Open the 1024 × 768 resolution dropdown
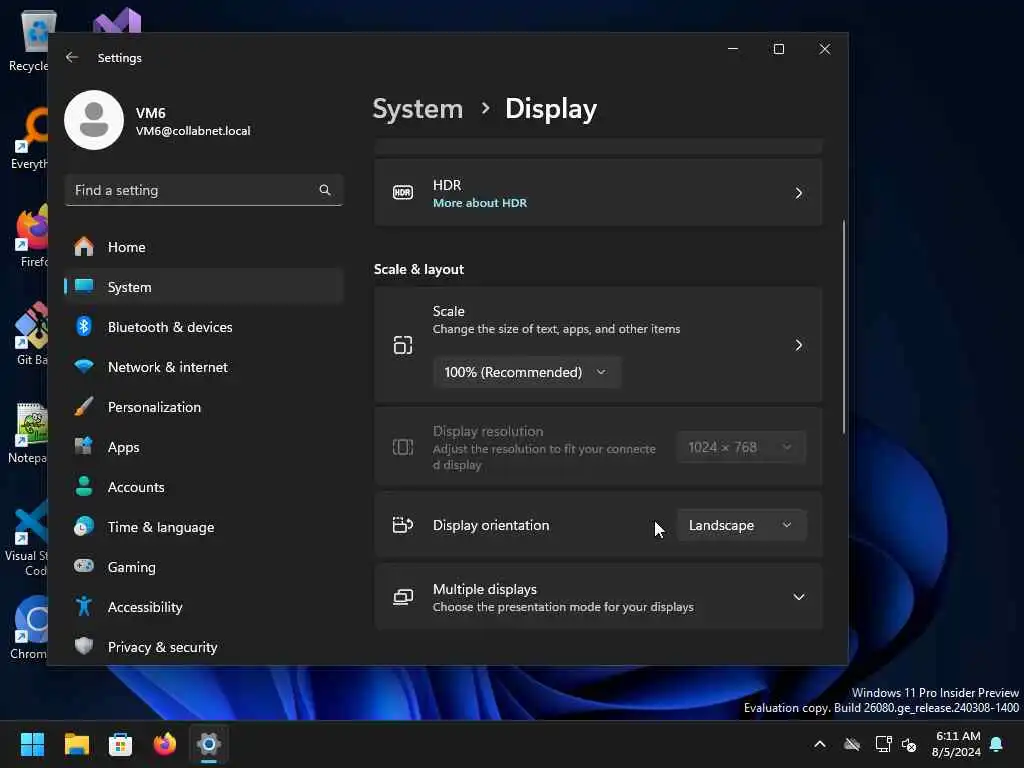This screenshot has width=1024, height=768. pos(741,447)
